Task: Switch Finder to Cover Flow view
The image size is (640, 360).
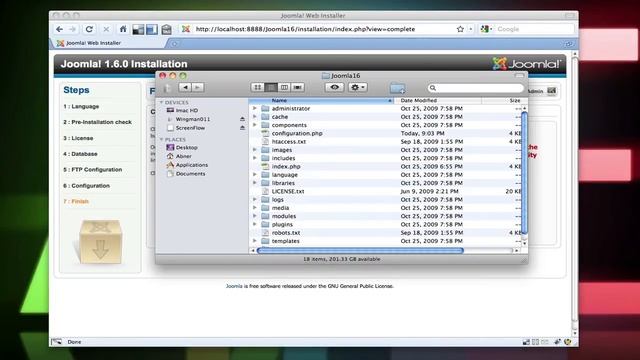Action: pyautogui.click(x=298, y=87)
